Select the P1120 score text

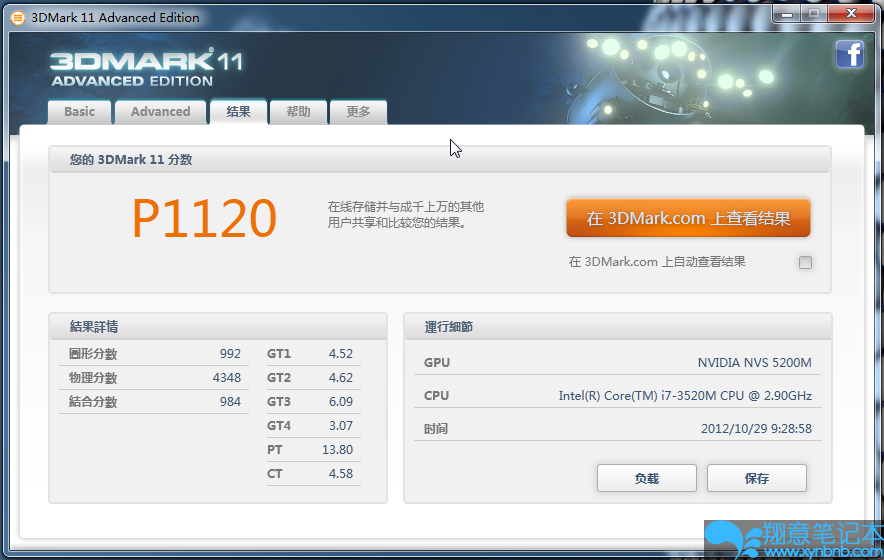tap(204, 219)
